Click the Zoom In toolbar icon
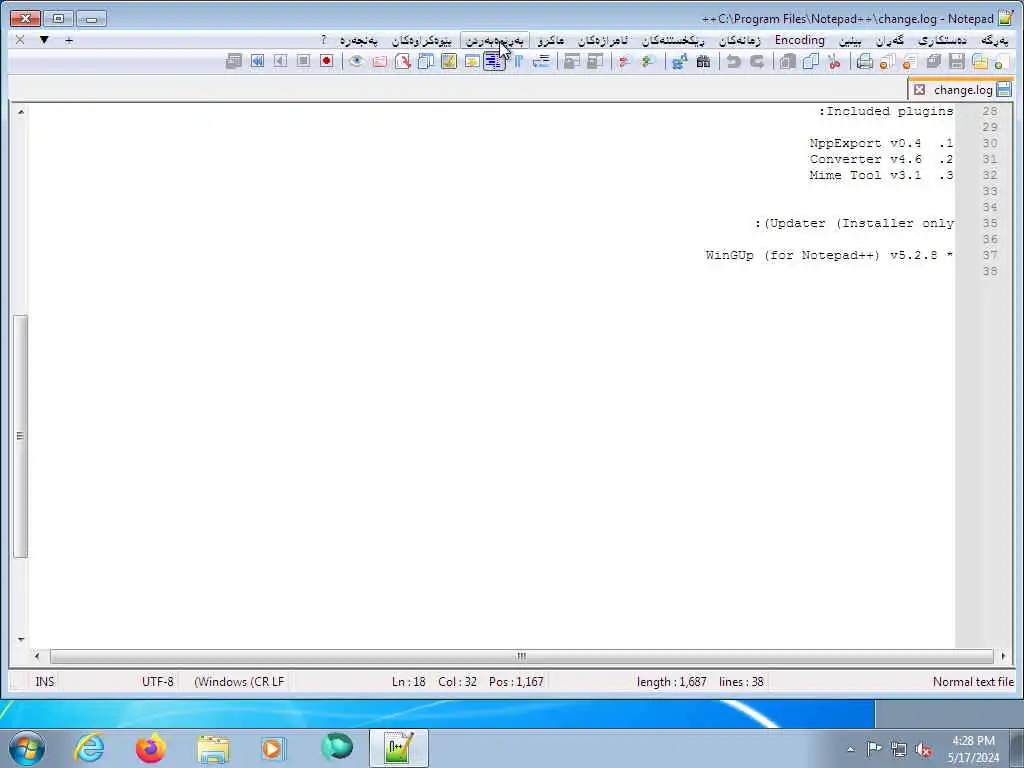The height and width of the screenshot is (768, 1024). coord(648,62)
